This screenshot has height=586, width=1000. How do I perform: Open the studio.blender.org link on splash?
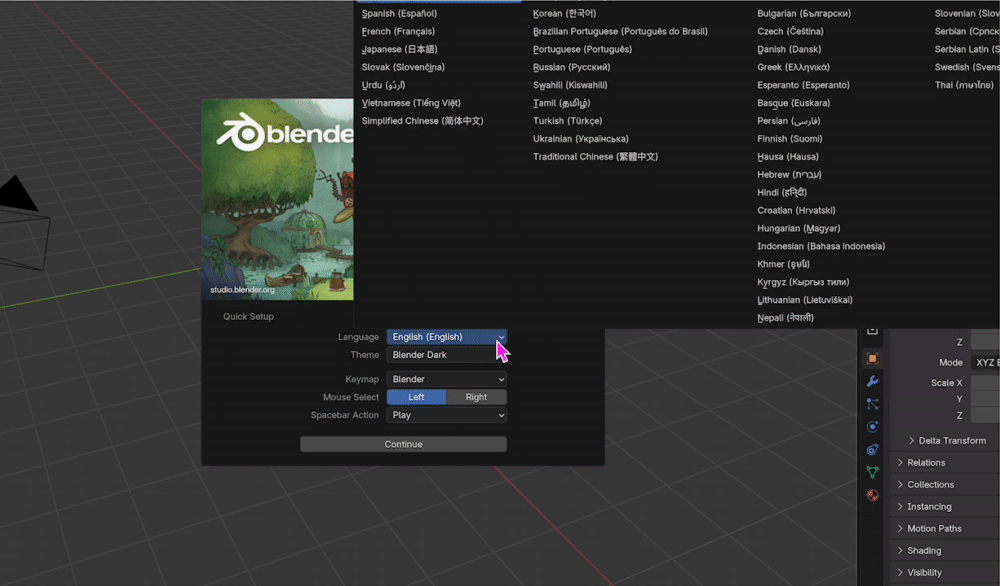(242, 290)
